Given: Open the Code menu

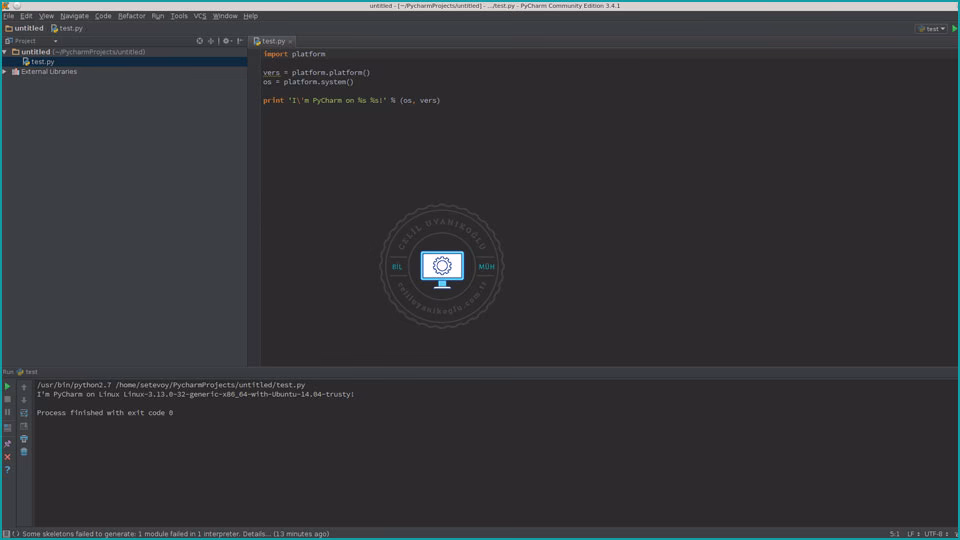Looking at the screenshot, I should tap(103, 16).
